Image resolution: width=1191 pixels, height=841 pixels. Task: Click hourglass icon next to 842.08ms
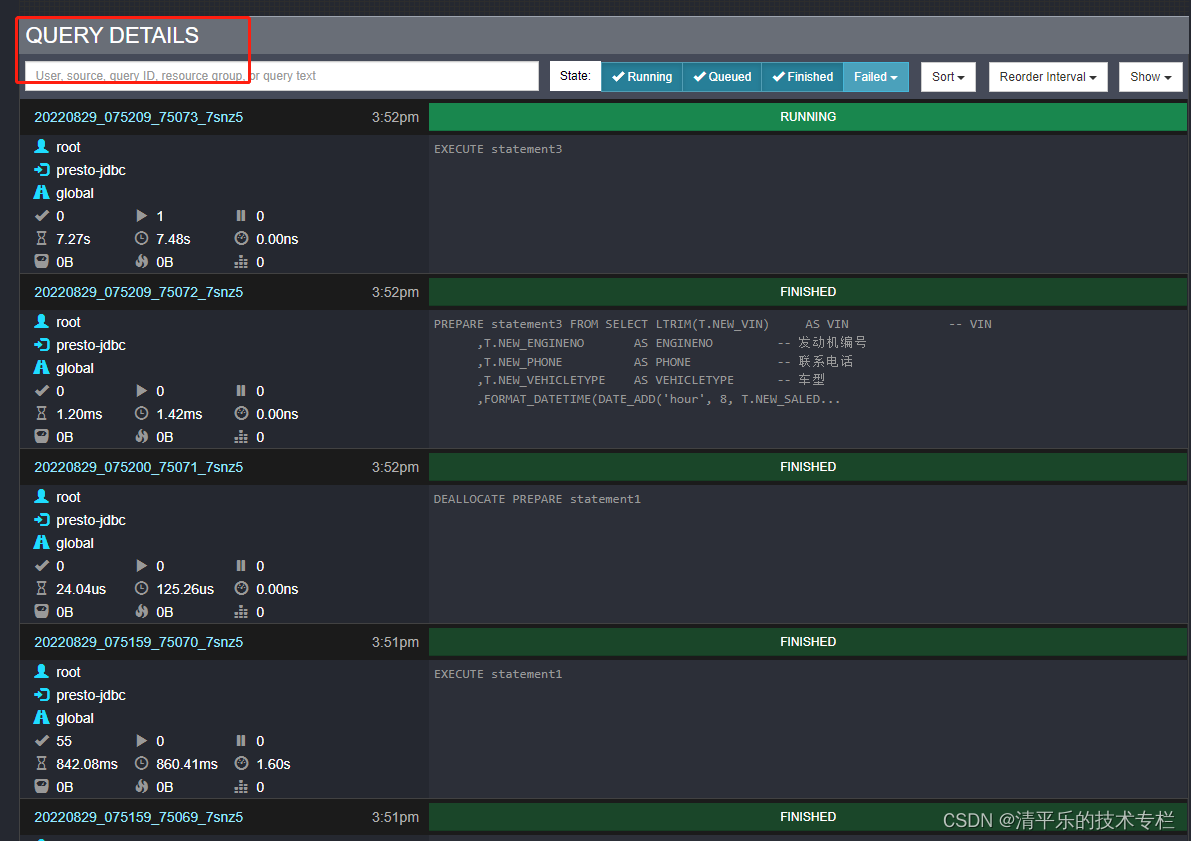(x=42, y=764)
